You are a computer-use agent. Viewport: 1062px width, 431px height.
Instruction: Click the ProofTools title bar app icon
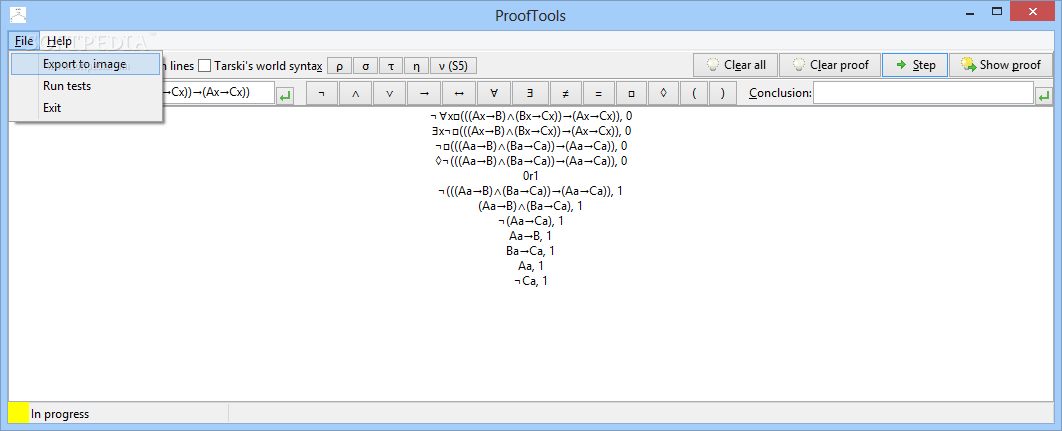(x=18, y=14)
